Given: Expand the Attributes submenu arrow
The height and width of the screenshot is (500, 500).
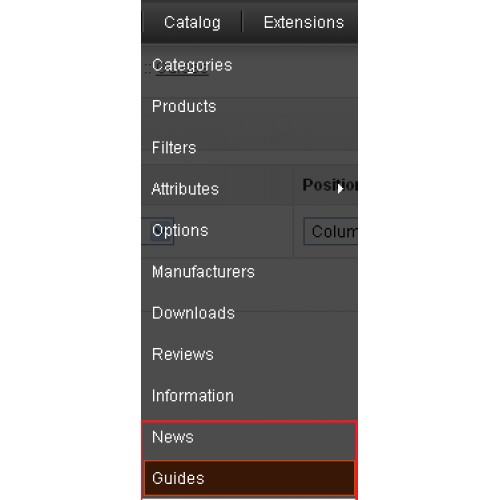Looking at the screenshot, I should point(340,189).
